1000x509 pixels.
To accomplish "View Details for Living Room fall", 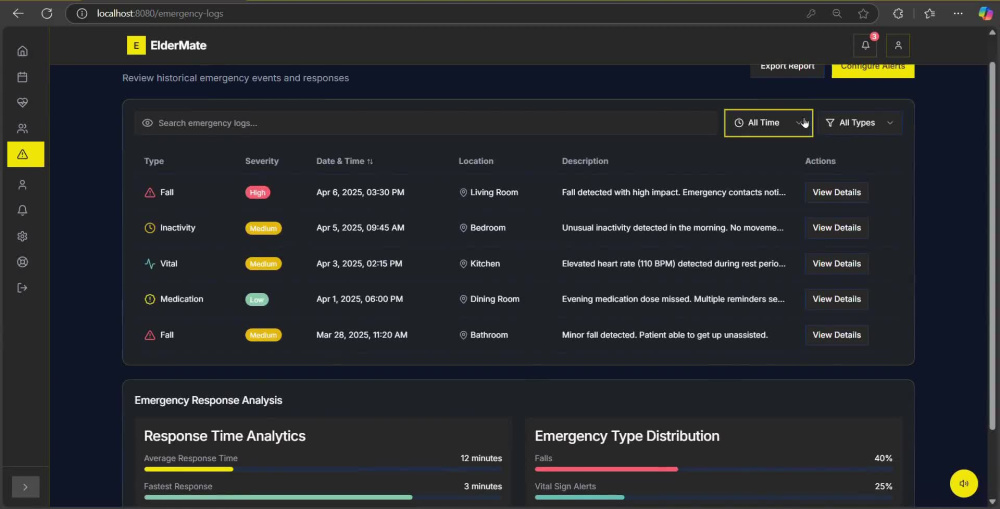I will [x=836, y=192].
